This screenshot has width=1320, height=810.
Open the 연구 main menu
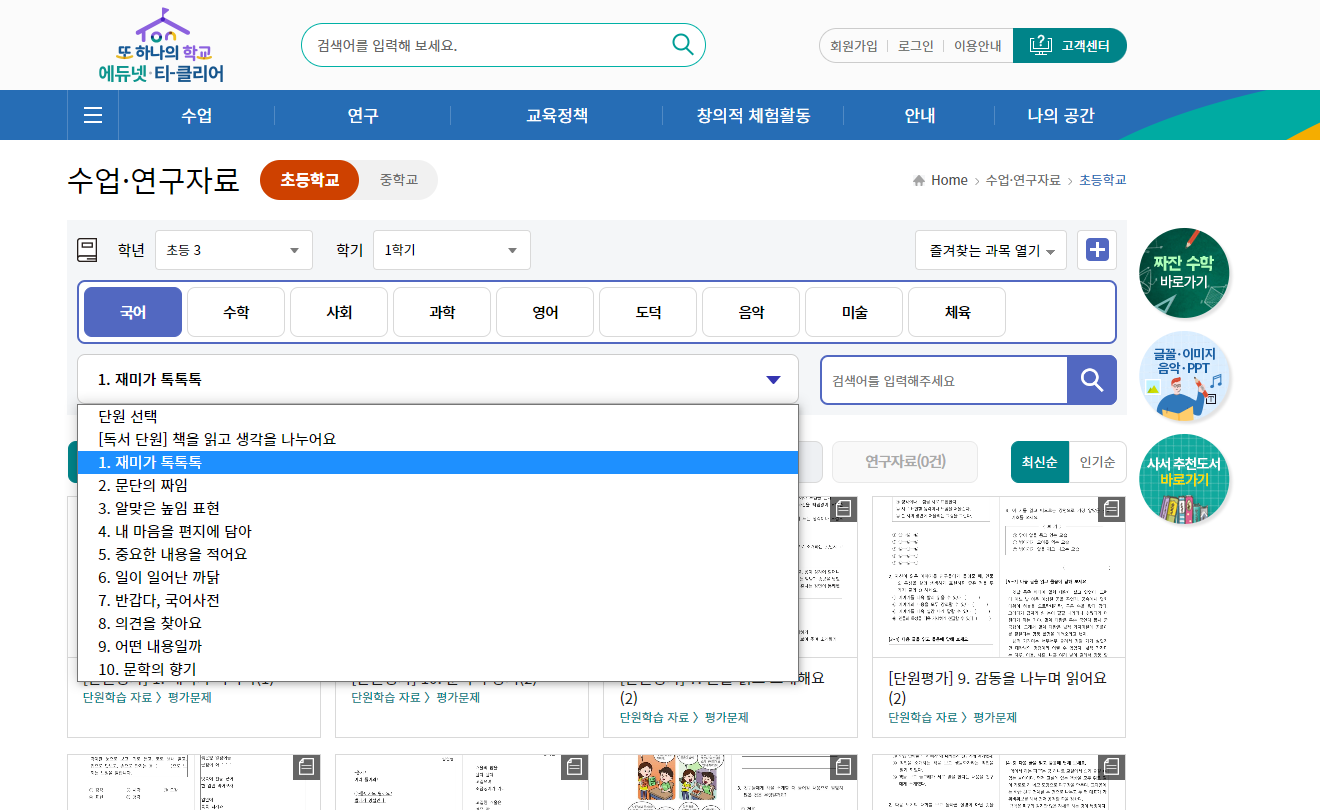363,115
